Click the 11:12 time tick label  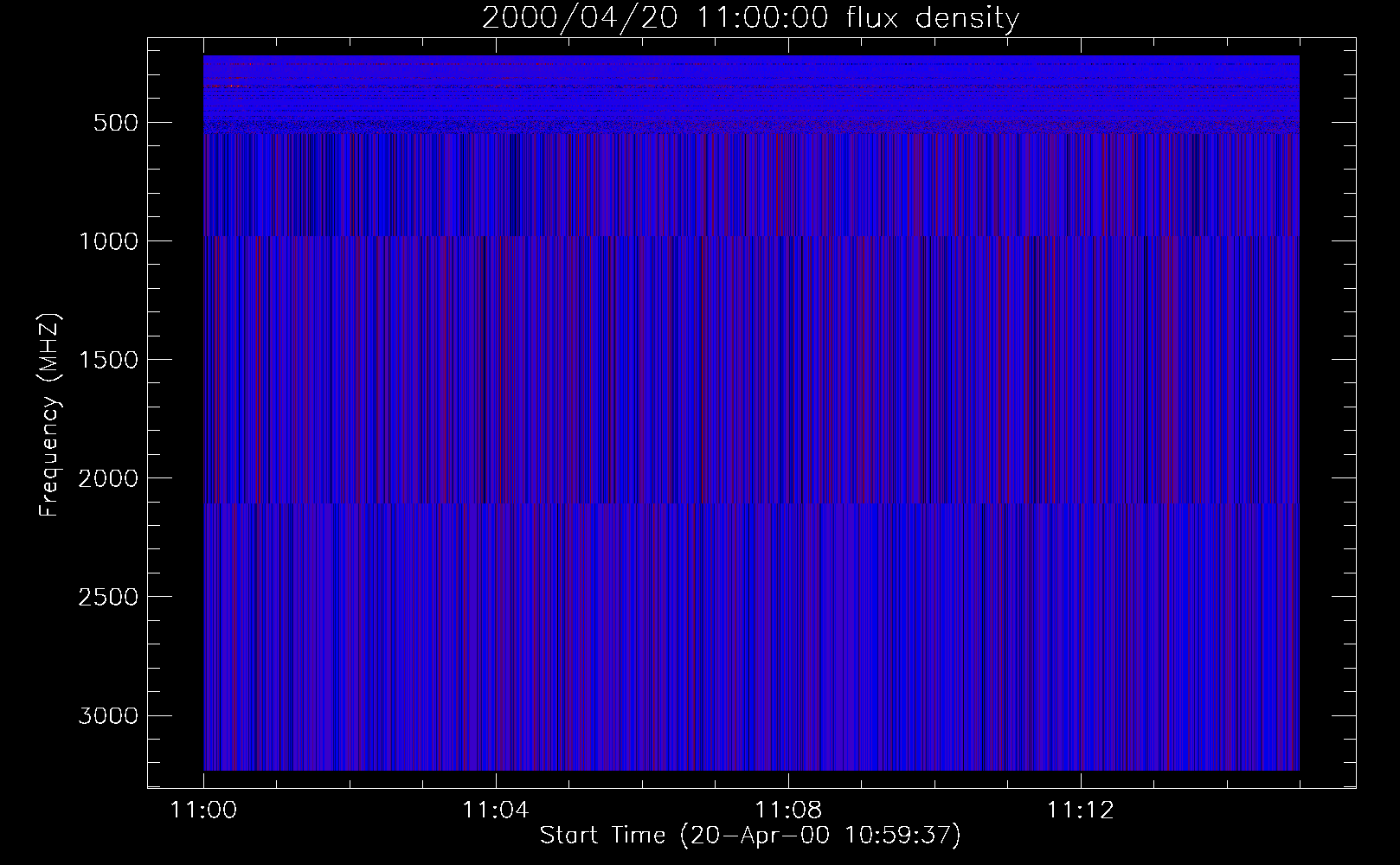tap(1079, 811)
